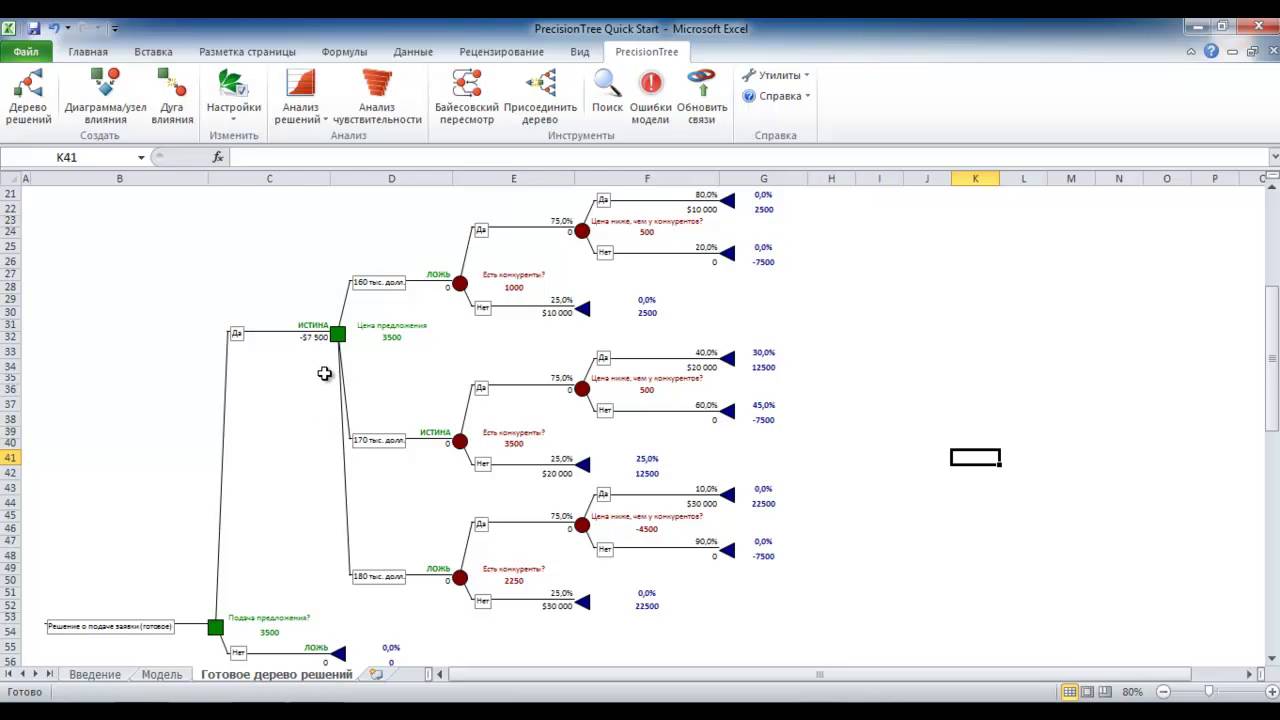The image size is (1280, 720).
Task: Open the Файл tab
Action: click(x=26, y=52)
